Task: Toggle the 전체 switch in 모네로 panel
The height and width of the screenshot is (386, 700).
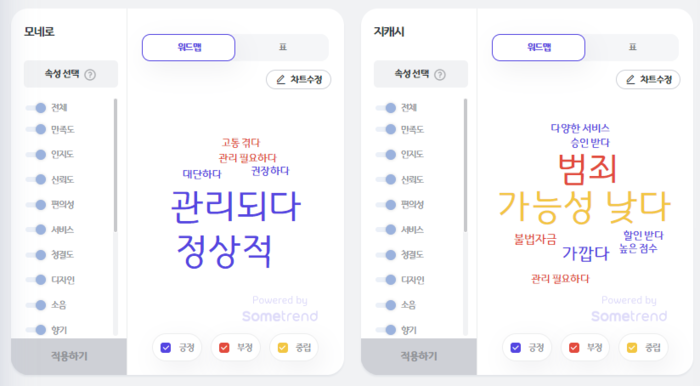Action: pyautogui.click(x=36, y=108)
